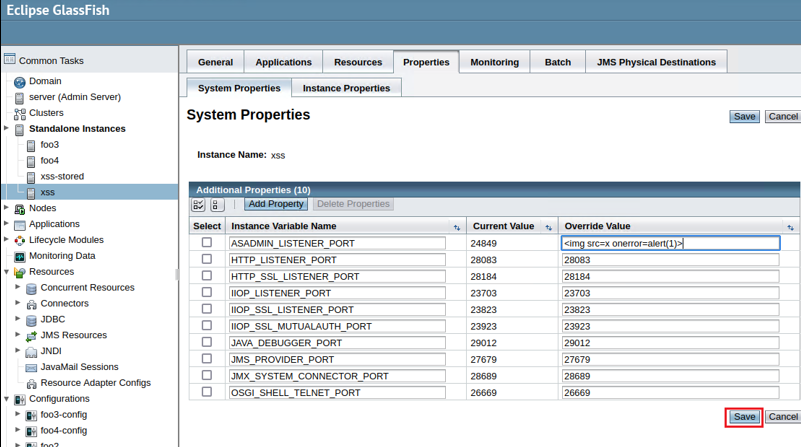The width and height of the screenshot is (801, 447).
Task: Click the Lifecycle Modules icon
Action: [x=19, y=240]
